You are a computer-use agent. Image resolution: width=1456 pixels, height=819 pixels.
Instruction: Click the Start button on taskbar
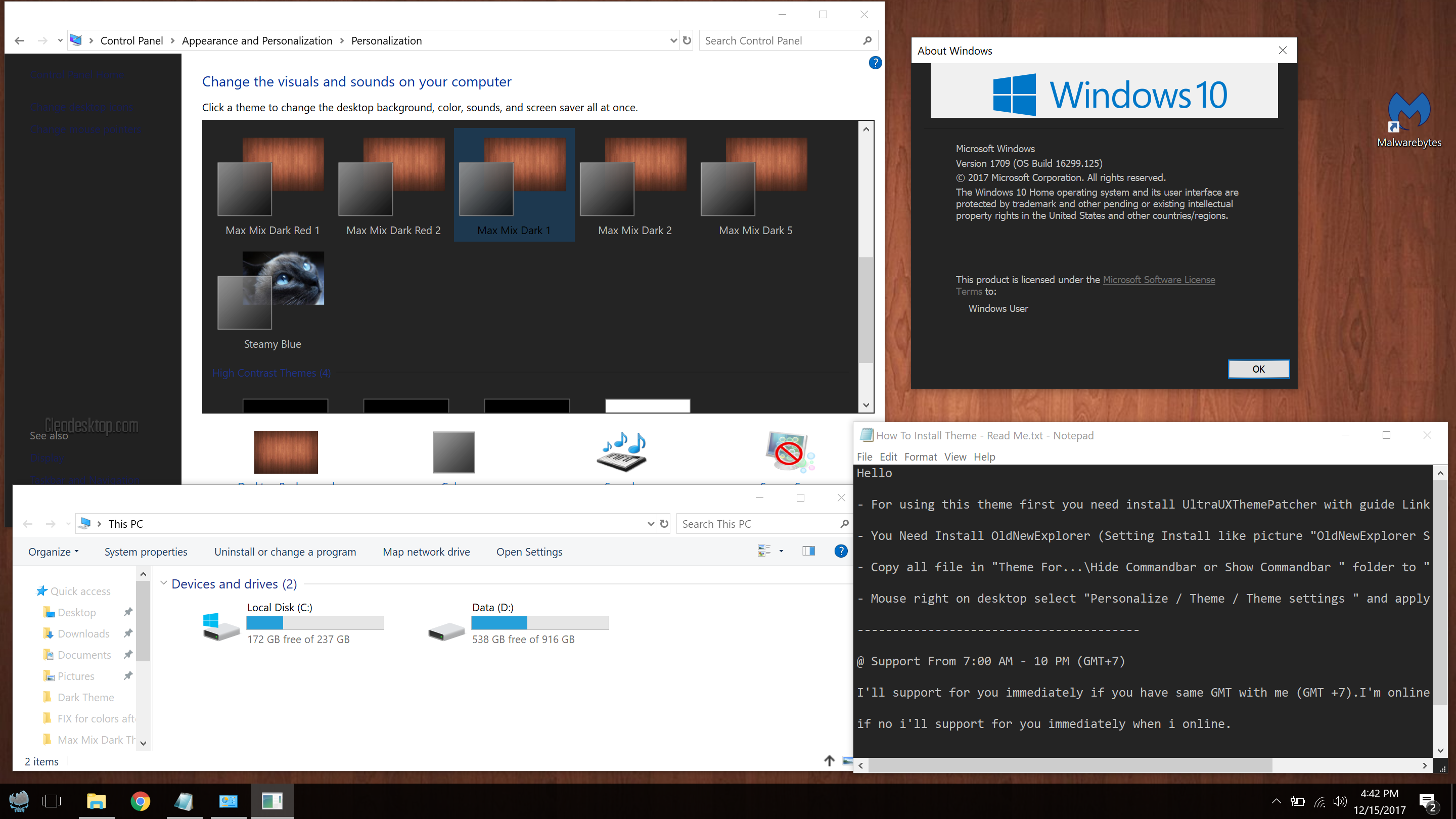pyautogui.click(x=19, y=801)
